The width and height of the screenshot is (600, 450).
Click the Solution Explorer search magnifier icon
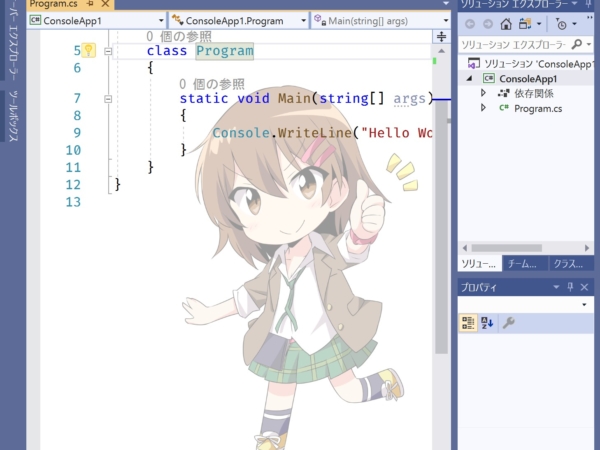tap(577, 45)
